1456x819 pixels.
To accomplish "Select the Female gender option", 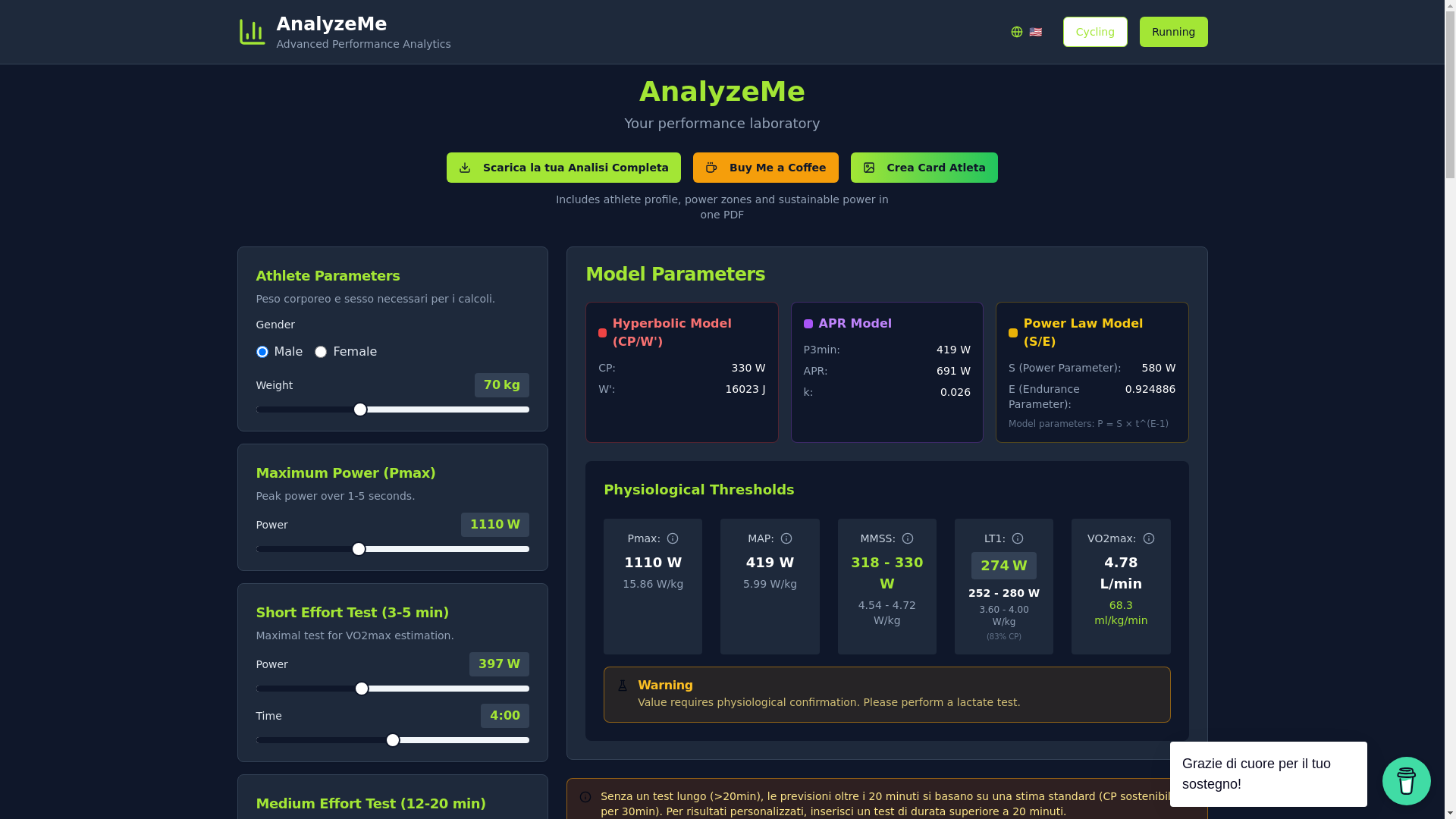I will coord(321,352).
